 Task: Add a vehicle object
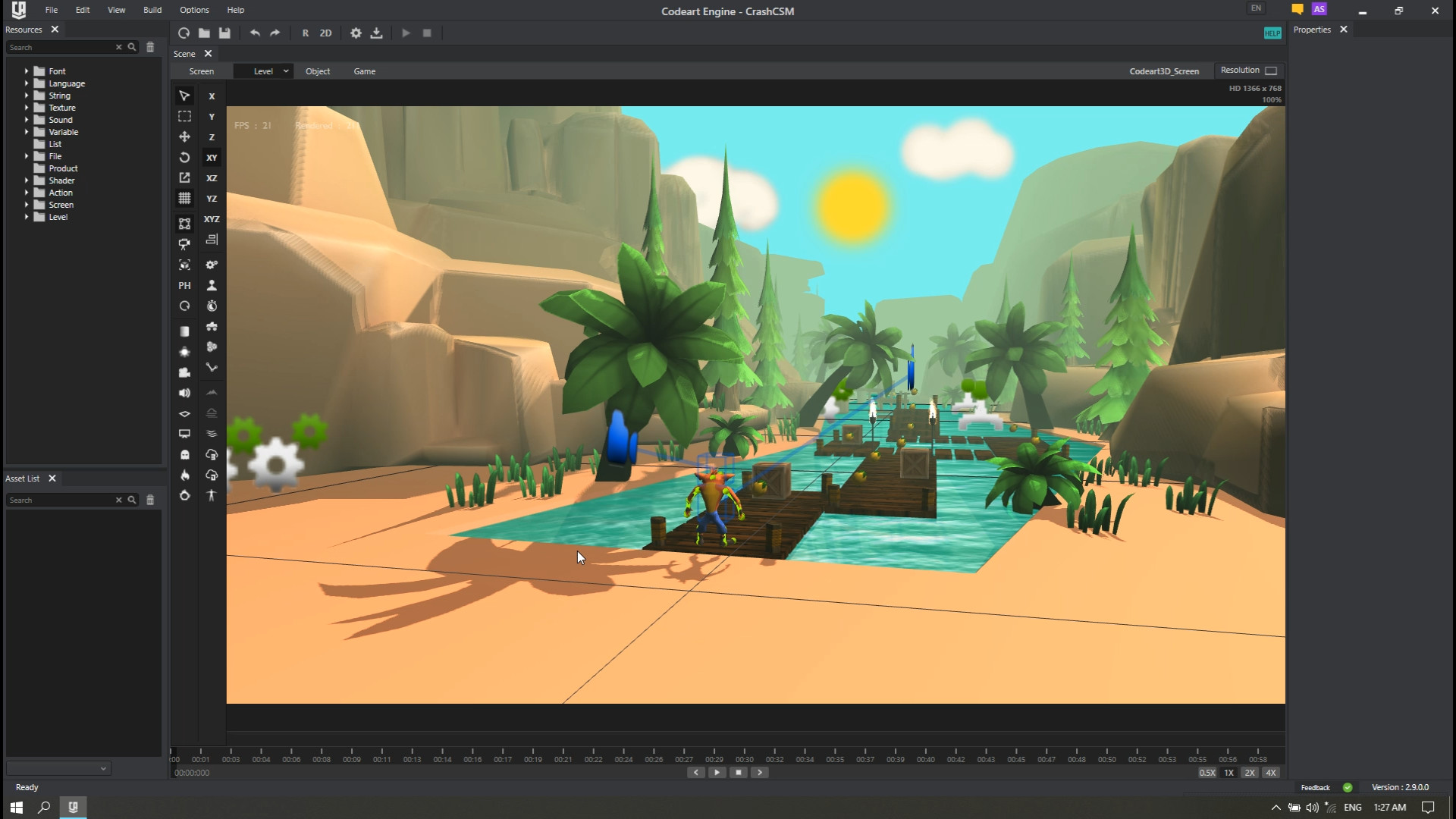(212, 326)
